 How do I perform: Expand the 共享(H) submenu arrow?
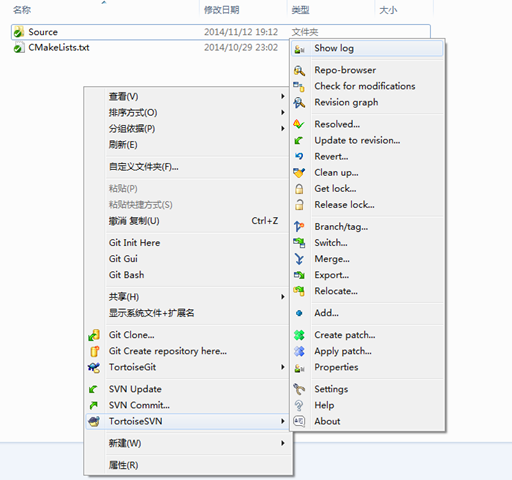coord(283,297)
